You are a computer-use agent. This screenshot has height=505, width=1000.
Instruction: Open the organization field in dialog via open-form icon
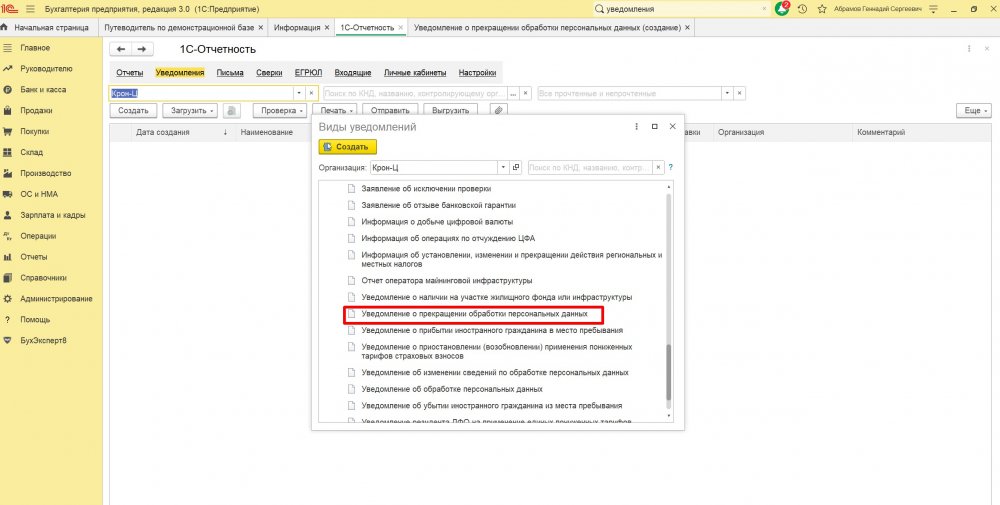(516, 168)
